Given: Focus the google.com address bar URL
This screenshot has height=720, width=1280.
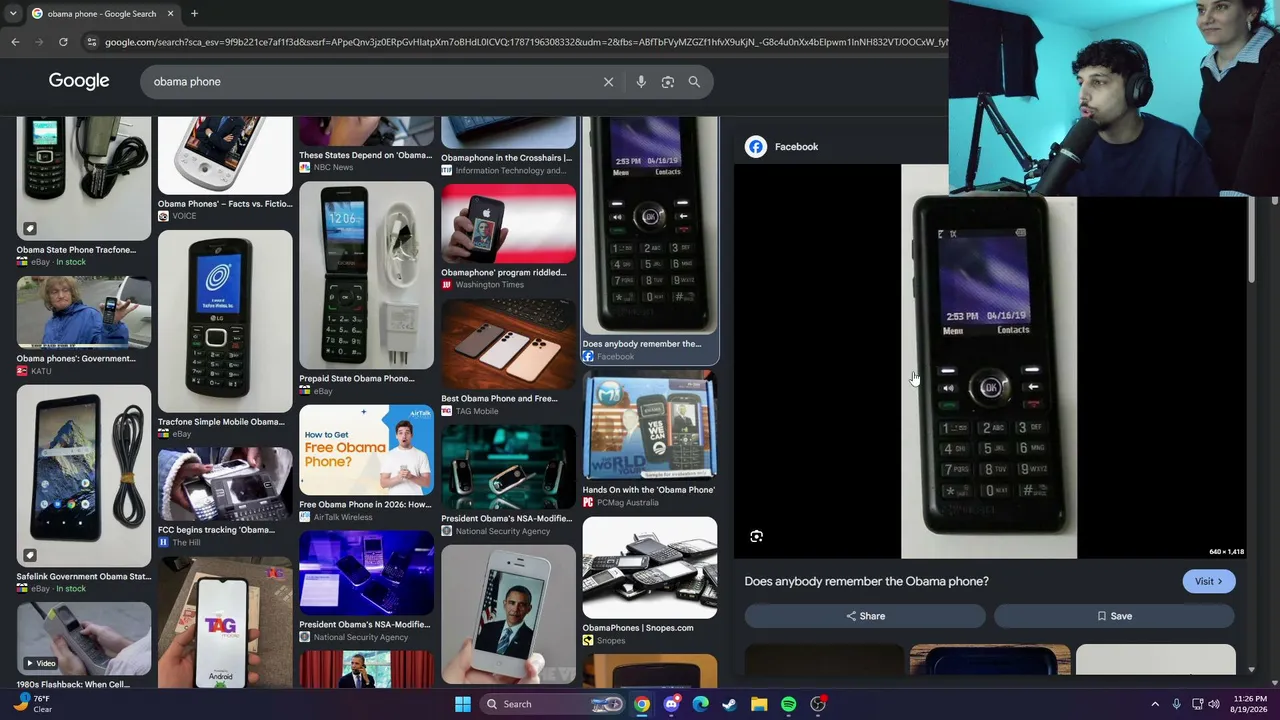Looking at the screenshot, I should click(526, 42).
